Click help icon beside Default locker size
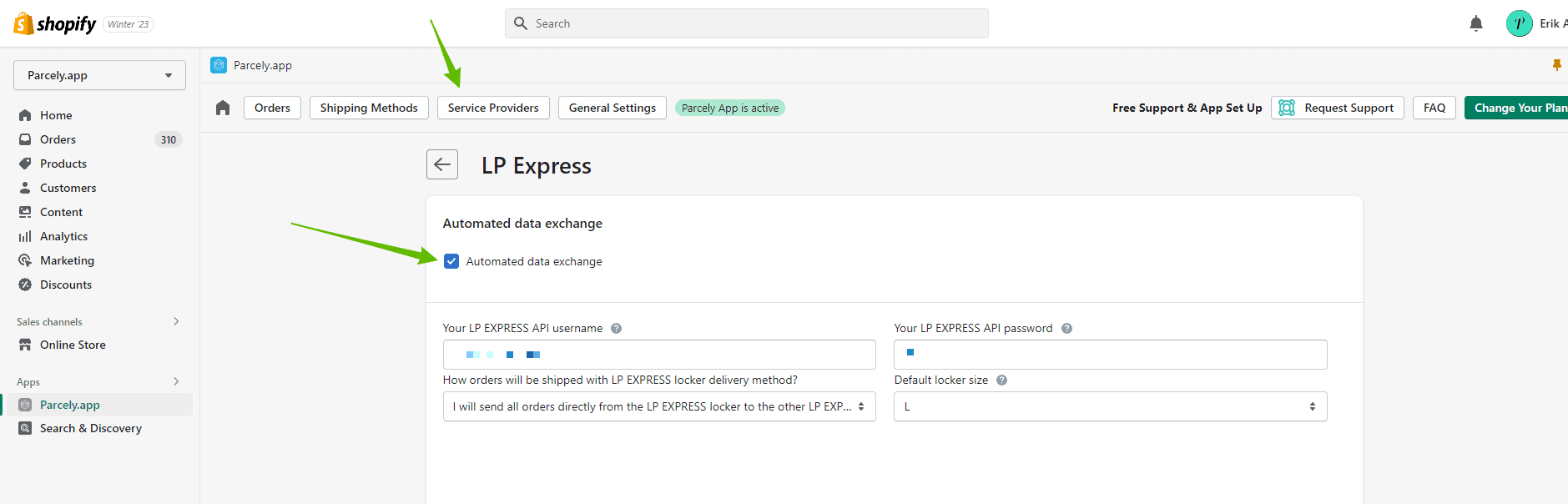This screenshot has height=504, width=1568. coord(1001,381)
